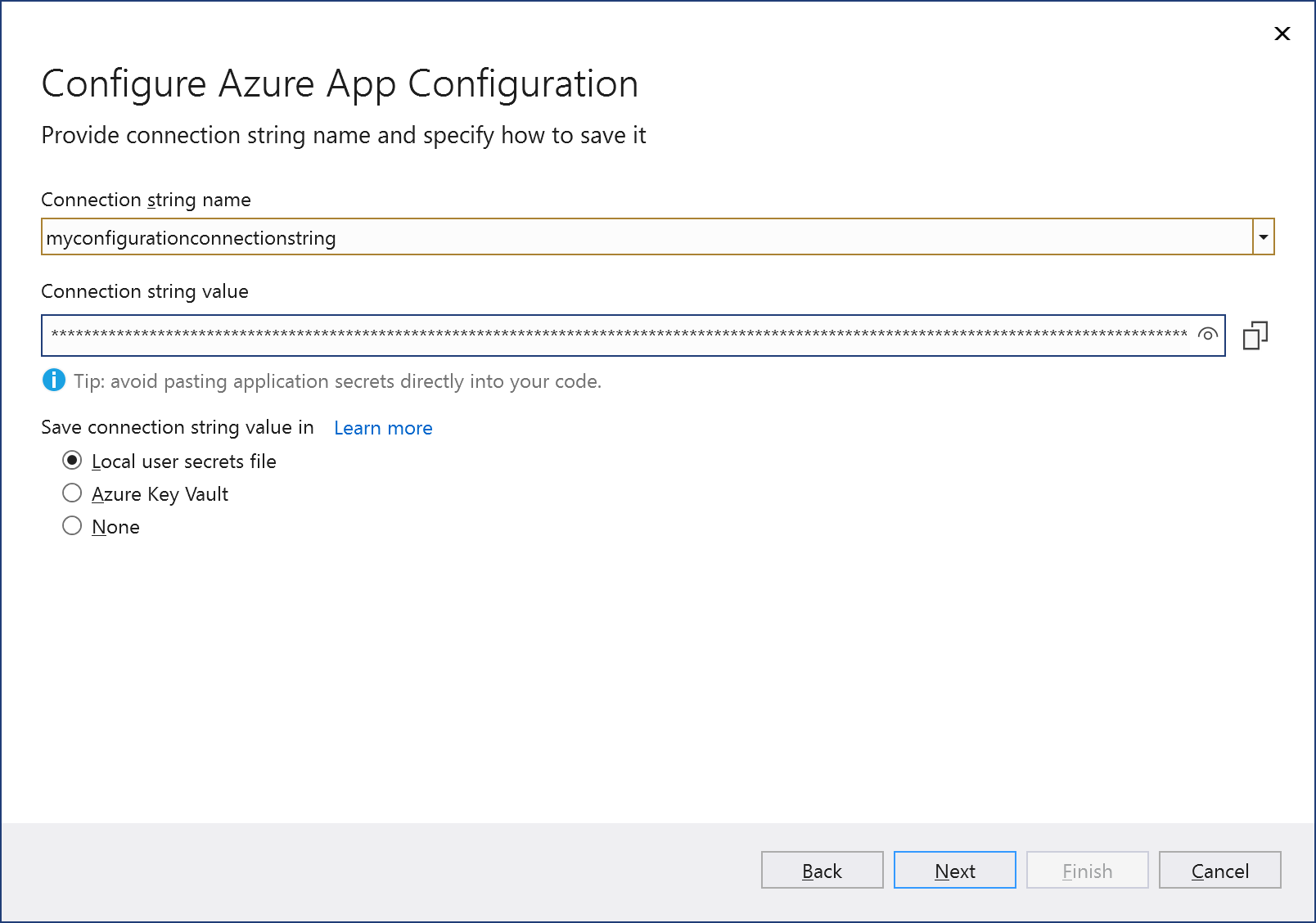1316x923 pixels.
Task: Cancel the Azure App Configuration setup
Action: coord(1219,870)
